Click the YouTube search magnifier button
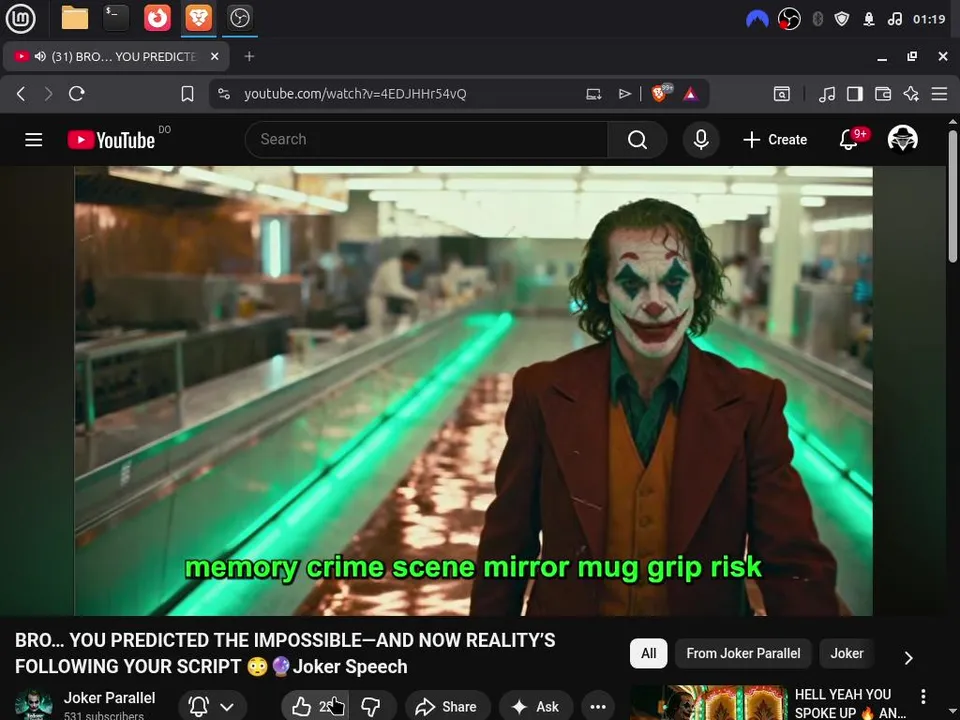 (637, 140)
